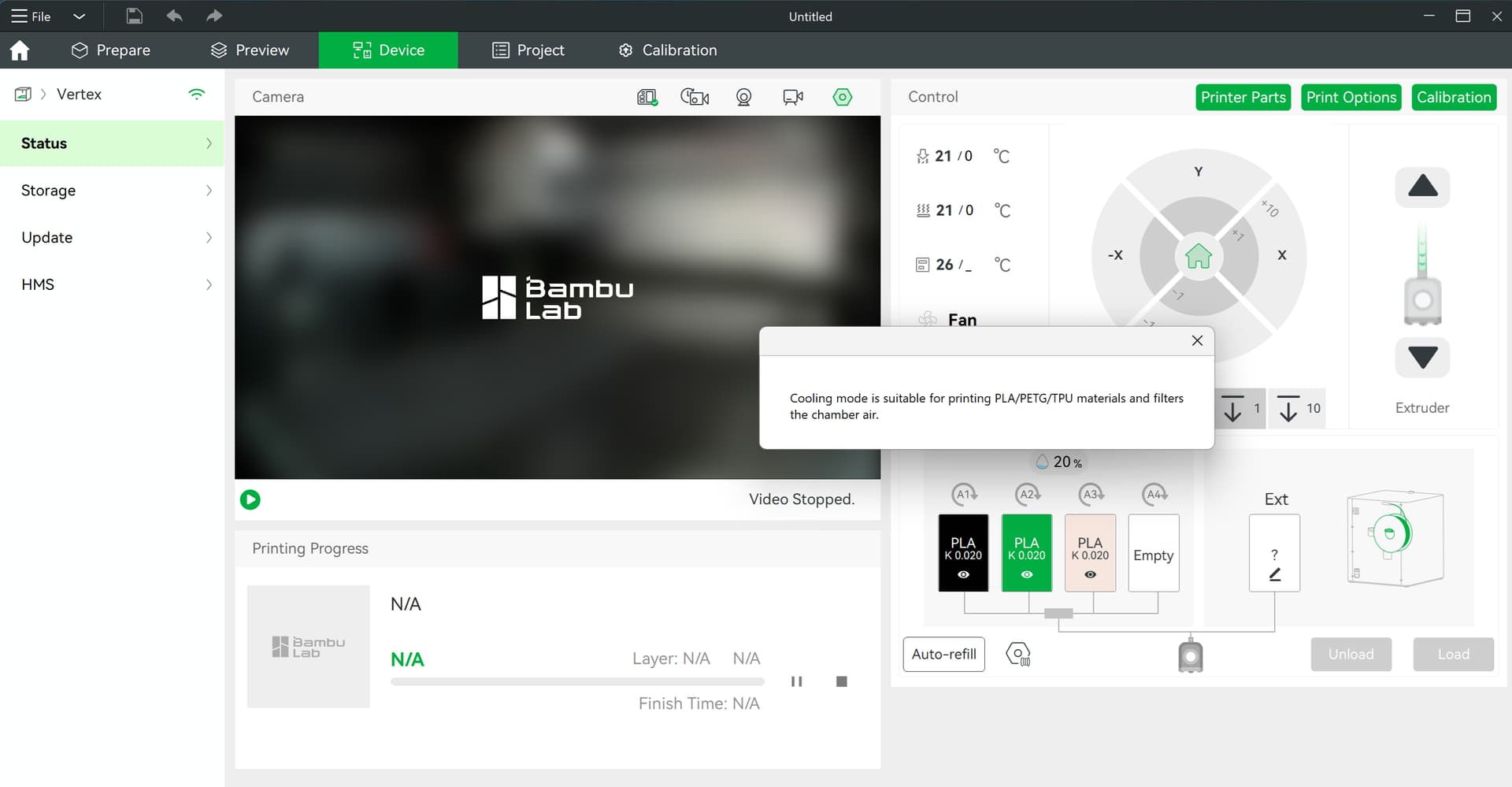The height and width of the screenshot is (787, 1512).
Task: Click the print progress bar
Action: coord(577,681)
